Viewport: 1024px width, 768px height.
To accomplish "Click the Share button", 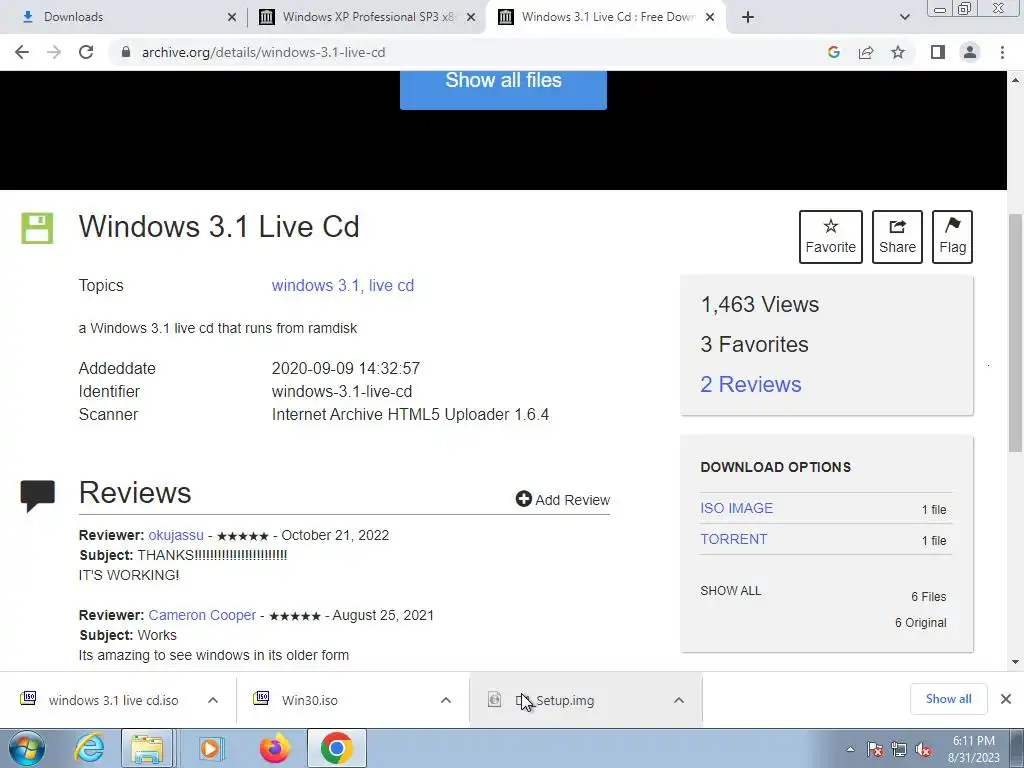I will 897,237.
